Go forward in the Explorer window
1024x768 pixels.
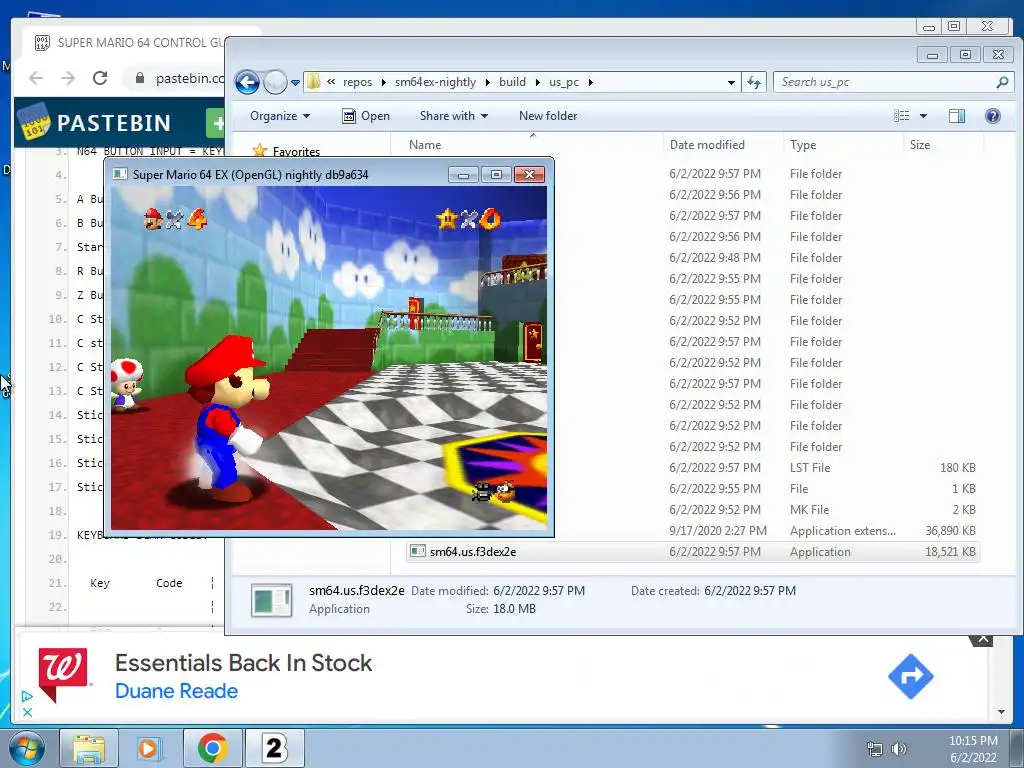[275, 82]
